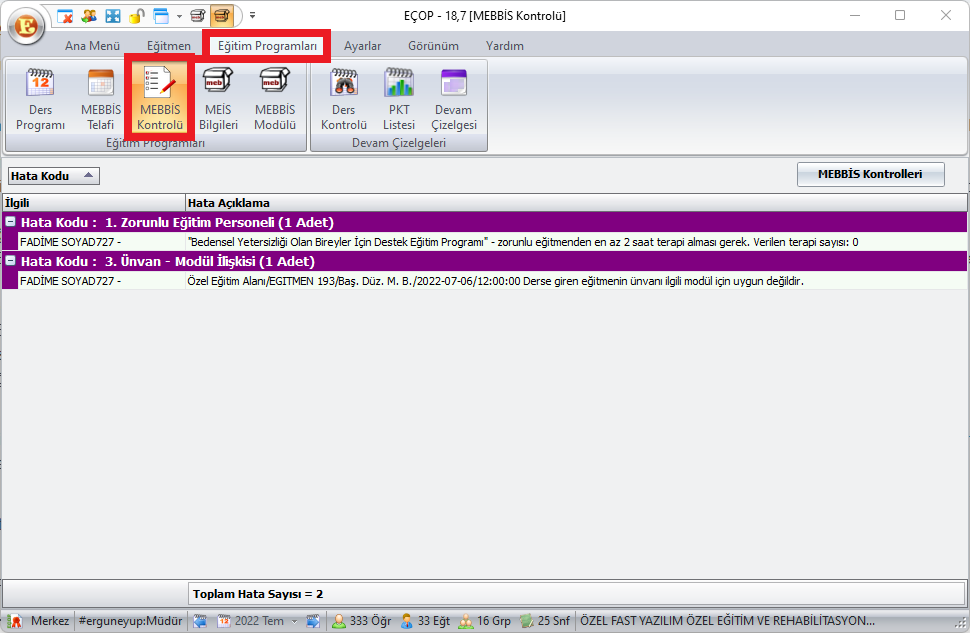Collapse the Zorunlu Eğitim Personeli error group

(x=11, y=222)
